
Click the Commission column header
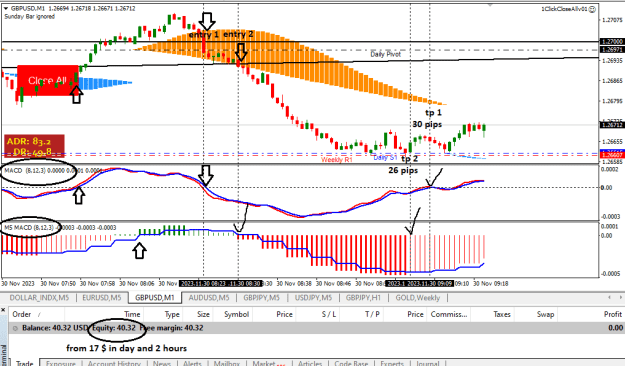click(x=449, y=314)
